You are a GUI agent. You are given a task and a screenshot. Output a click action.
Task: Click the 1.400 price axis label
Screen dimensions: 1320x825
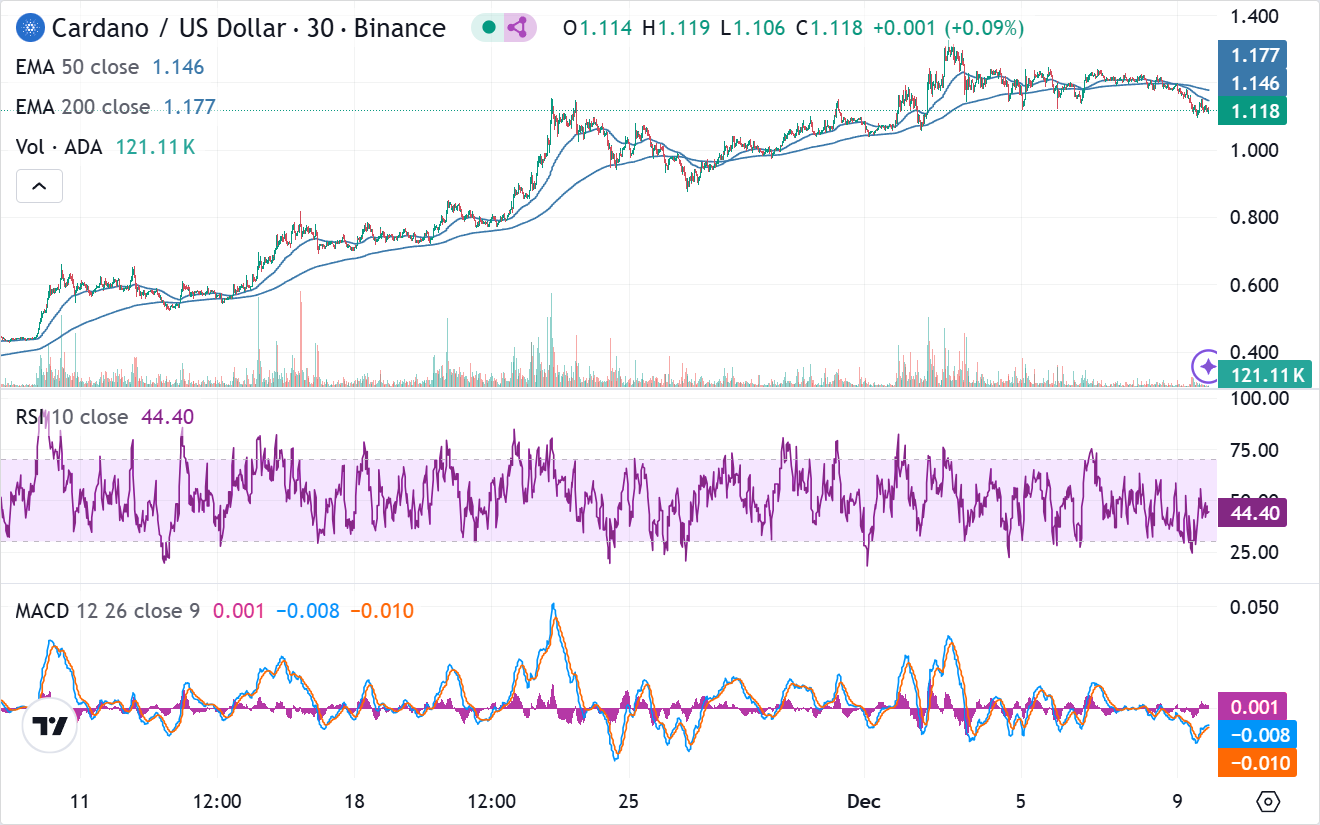pos(1252,16)
